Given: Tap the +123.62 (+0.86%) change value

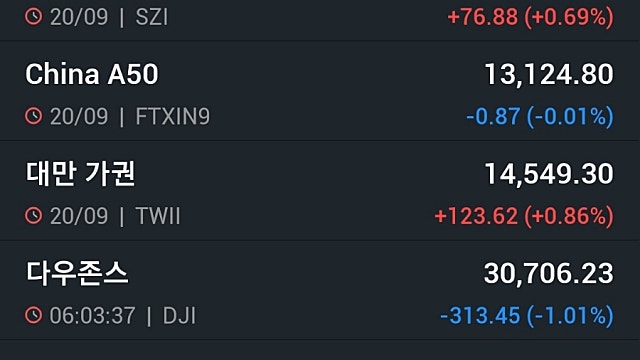Looking at the screenshot, I should [x=524, y=216].
